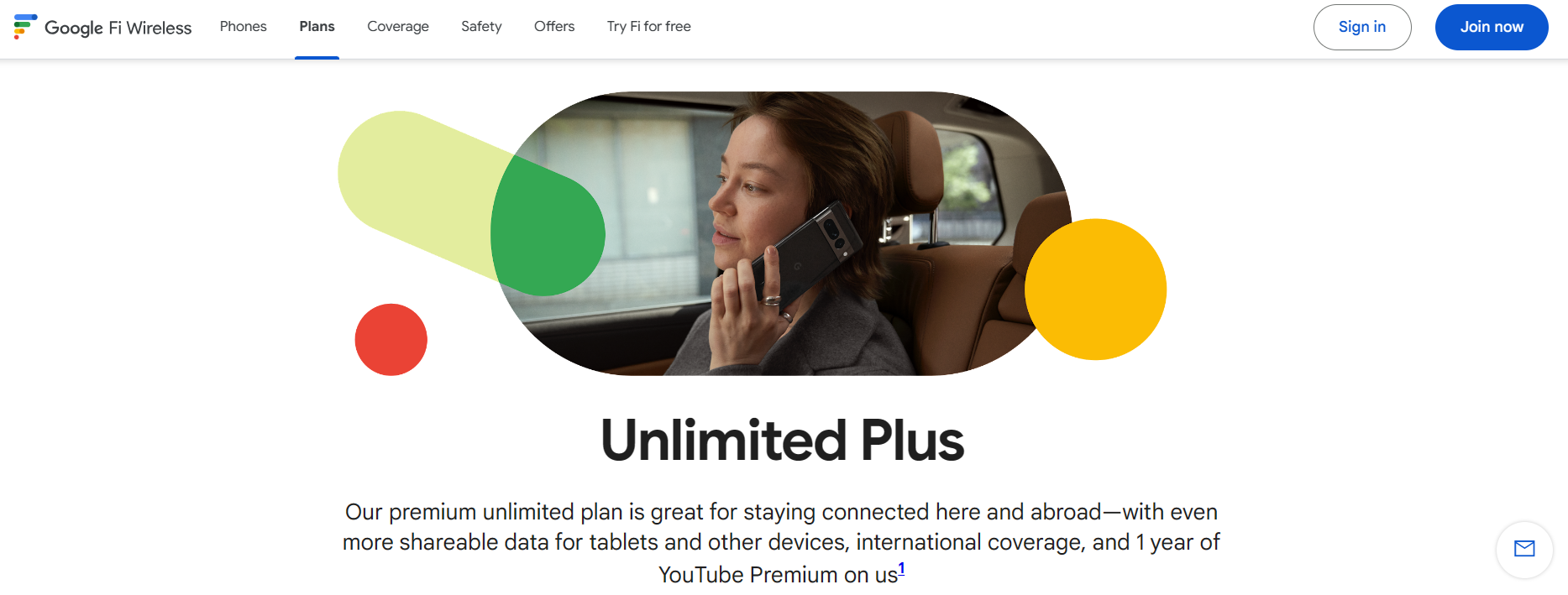View the Offers page
1568x595 pixels.
click(x=554, y=27)
